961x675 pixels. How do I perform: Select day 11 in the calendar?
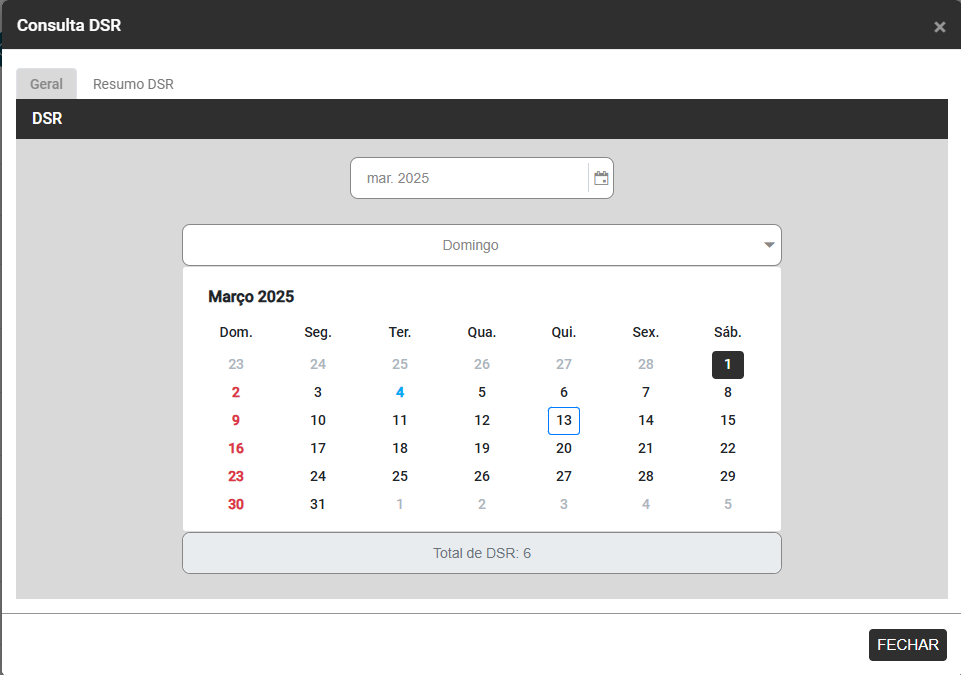(400, 421)
